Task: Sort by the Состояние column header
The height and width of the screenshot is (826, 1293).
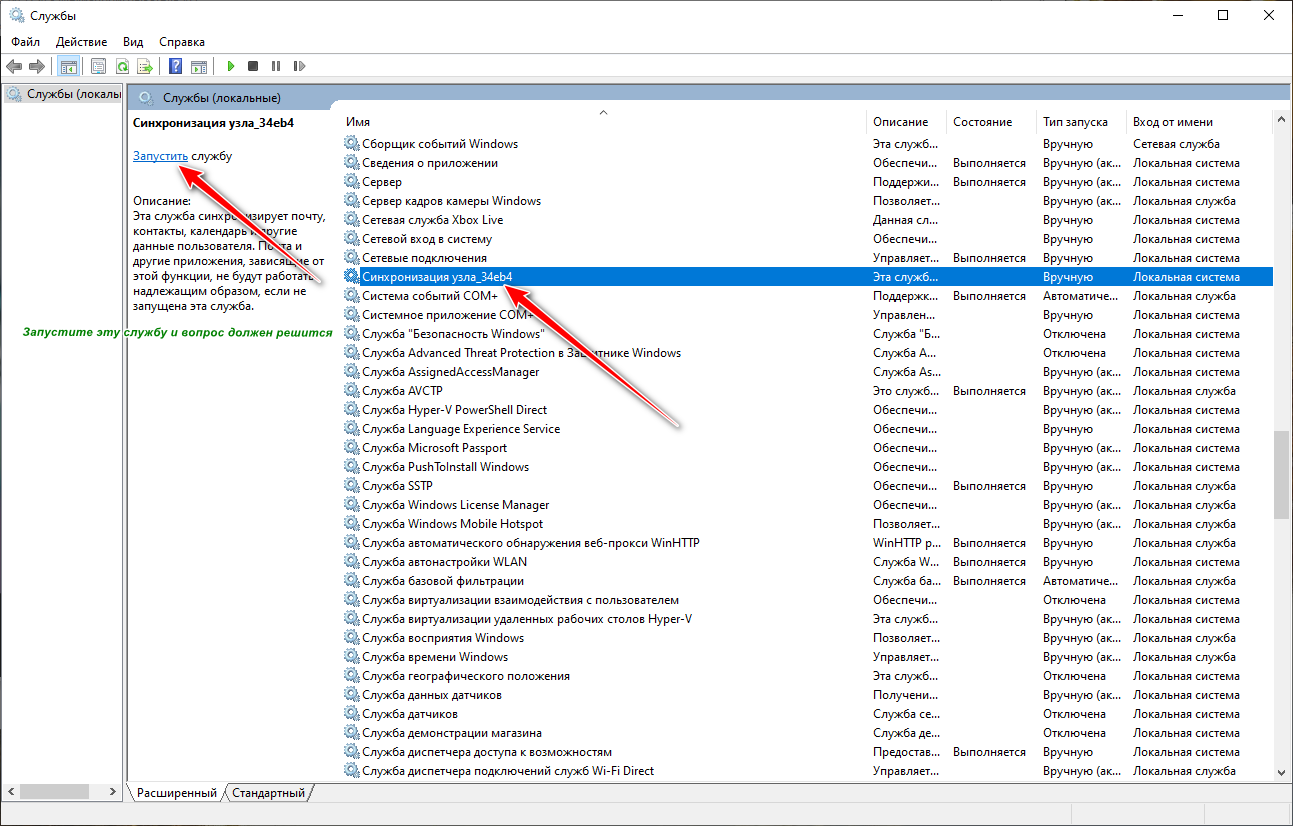Action: (x=982, y=122)
